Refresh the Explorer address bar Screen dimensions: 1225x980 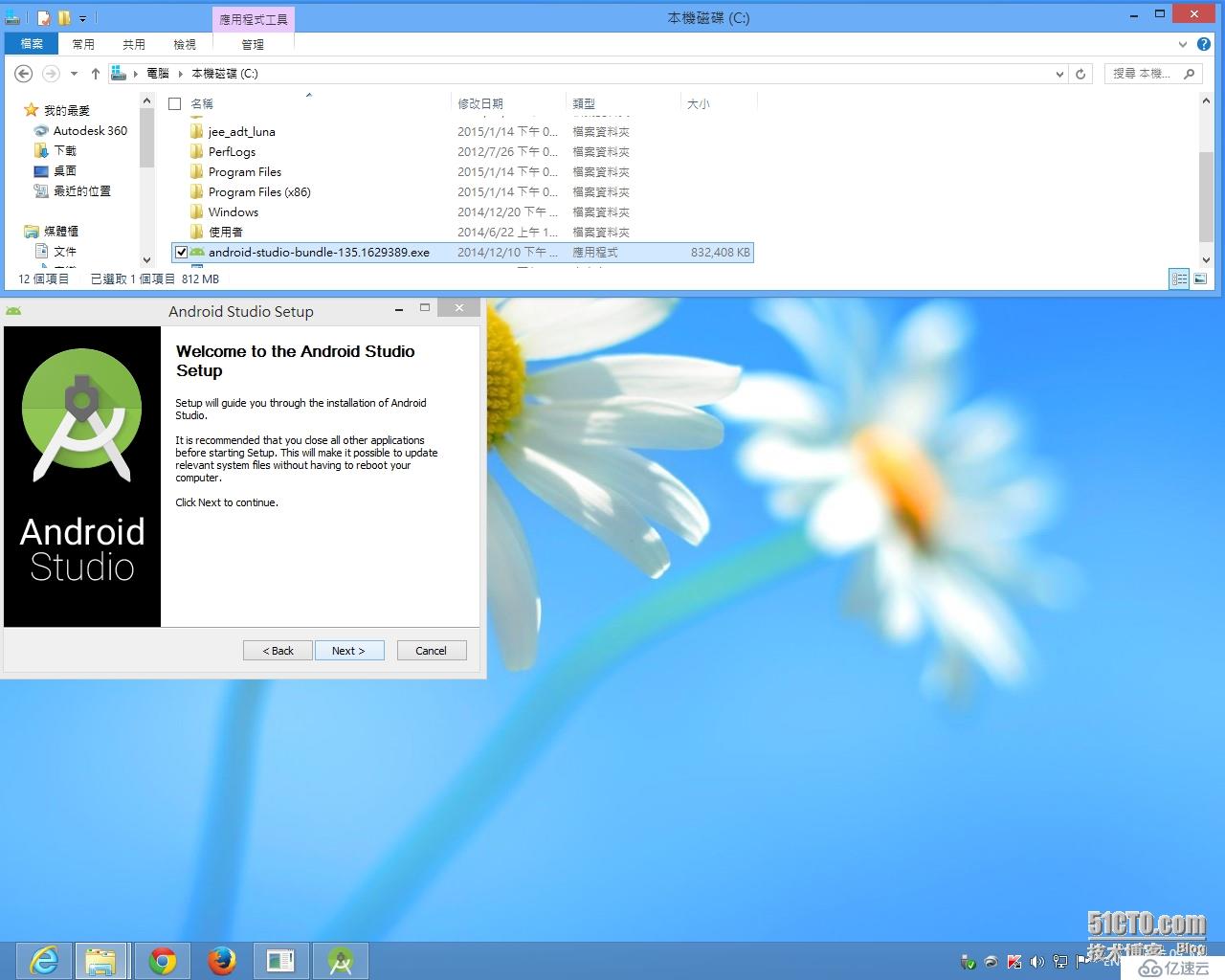pyautogui.click(x=1080, y=74)
